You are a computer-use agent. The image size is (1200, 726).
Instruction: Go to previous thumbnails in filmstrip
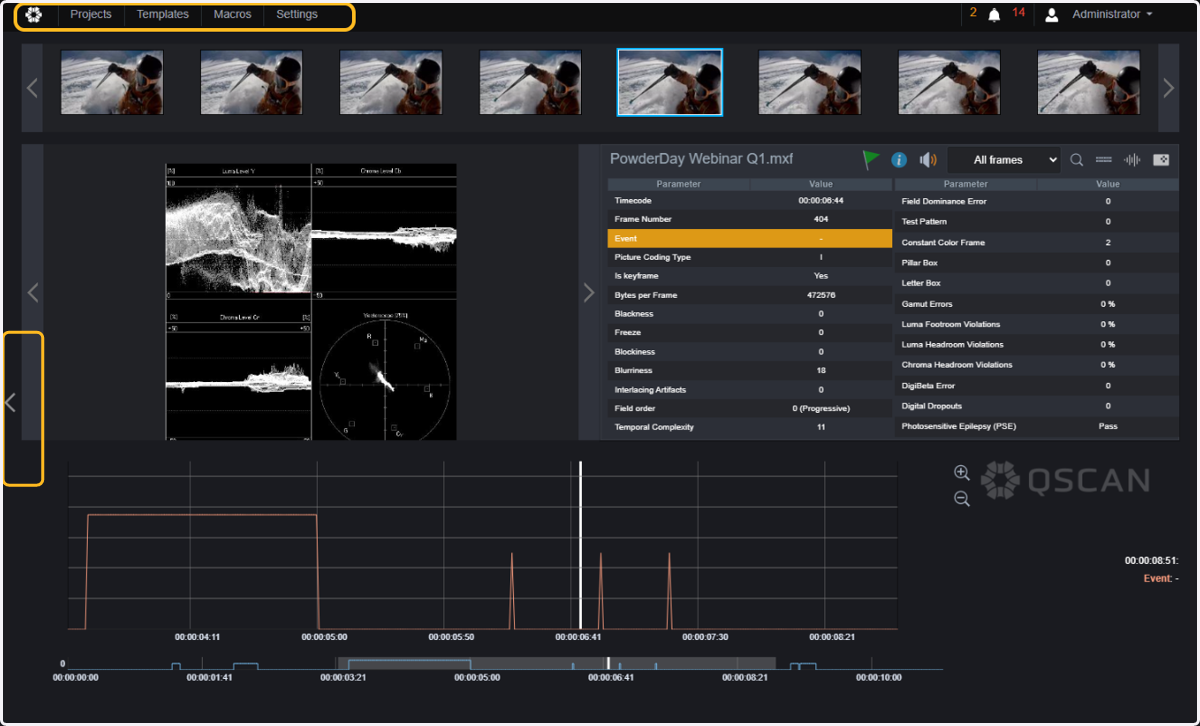[32, 88]
